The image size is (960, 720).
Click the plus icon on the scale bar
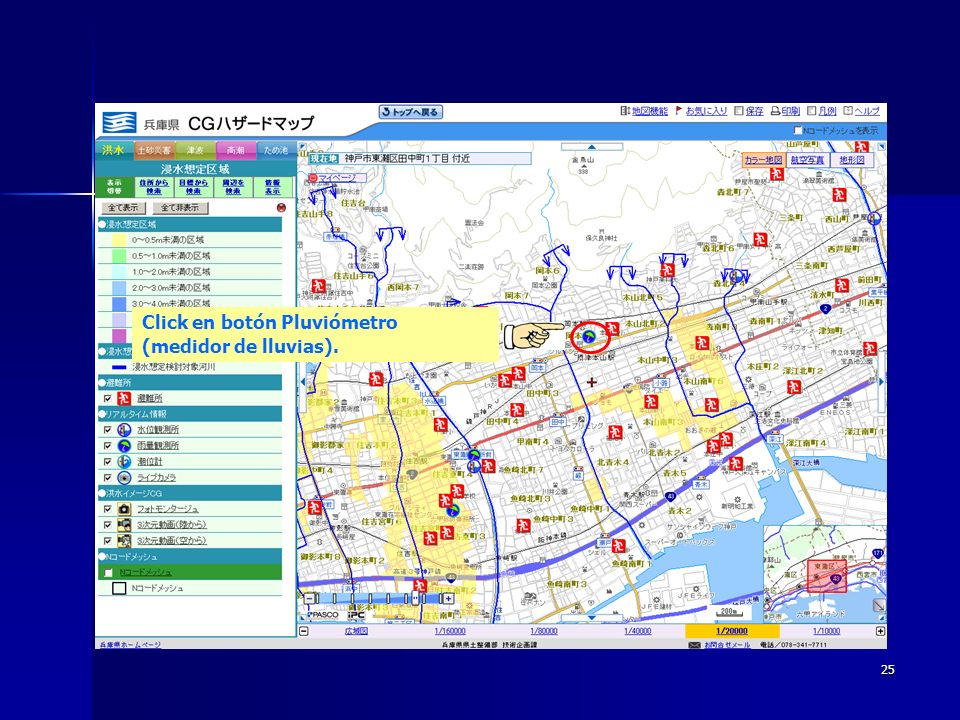[x=880, y=631]
